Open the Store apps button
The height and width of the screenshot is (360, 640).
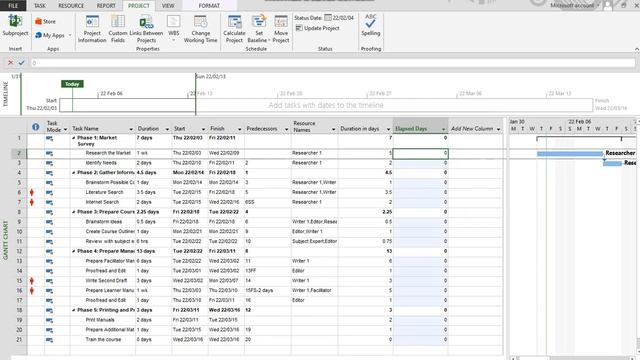(x=45, y=22)
